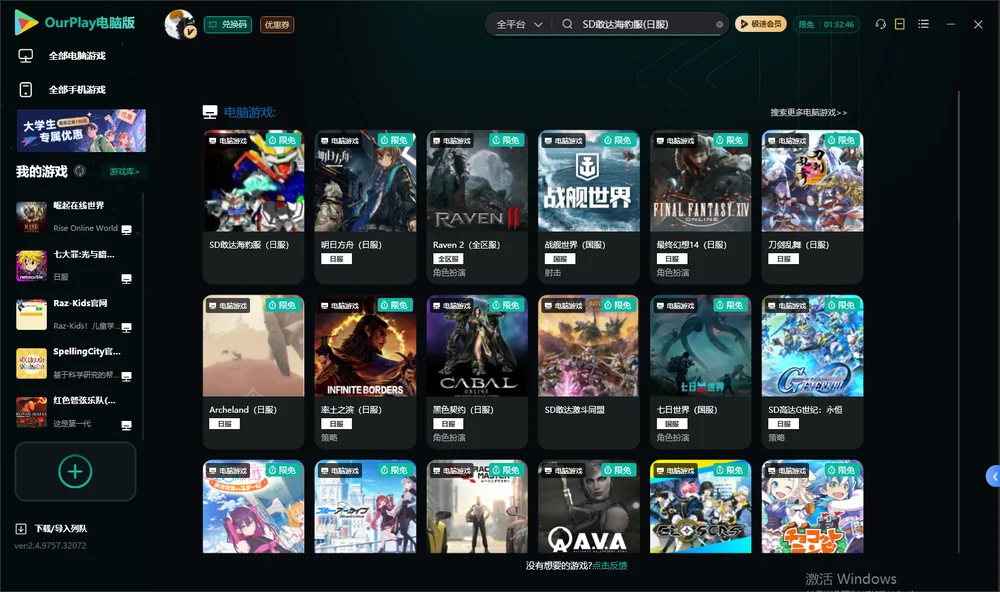Click 搜索更多电脑游戏 link
Viewport: 1000px width, 592px height.
[x=809, y=112]
